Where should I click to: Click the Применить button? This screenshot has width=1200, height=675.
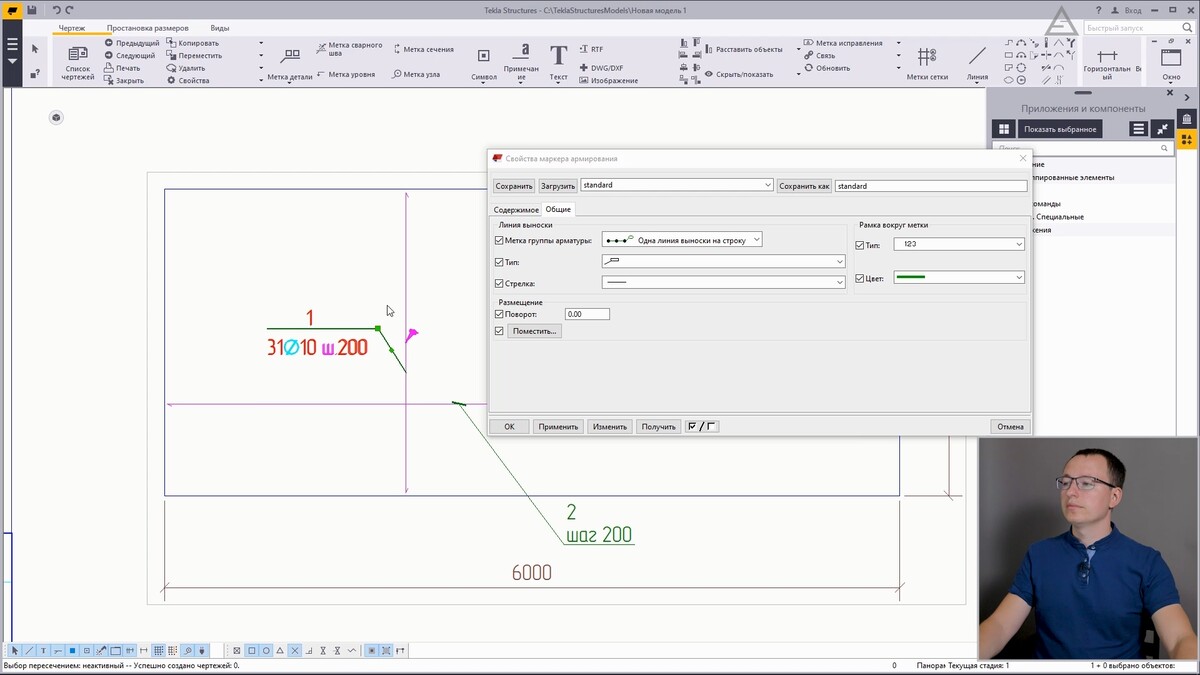click(558, 427)
